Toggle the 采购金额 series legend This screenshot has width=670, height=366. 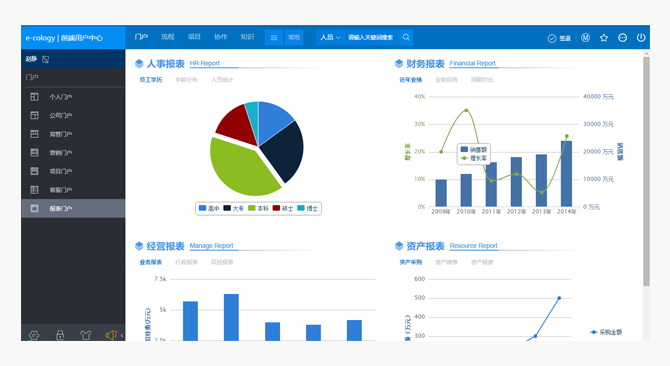click(606, 332)
